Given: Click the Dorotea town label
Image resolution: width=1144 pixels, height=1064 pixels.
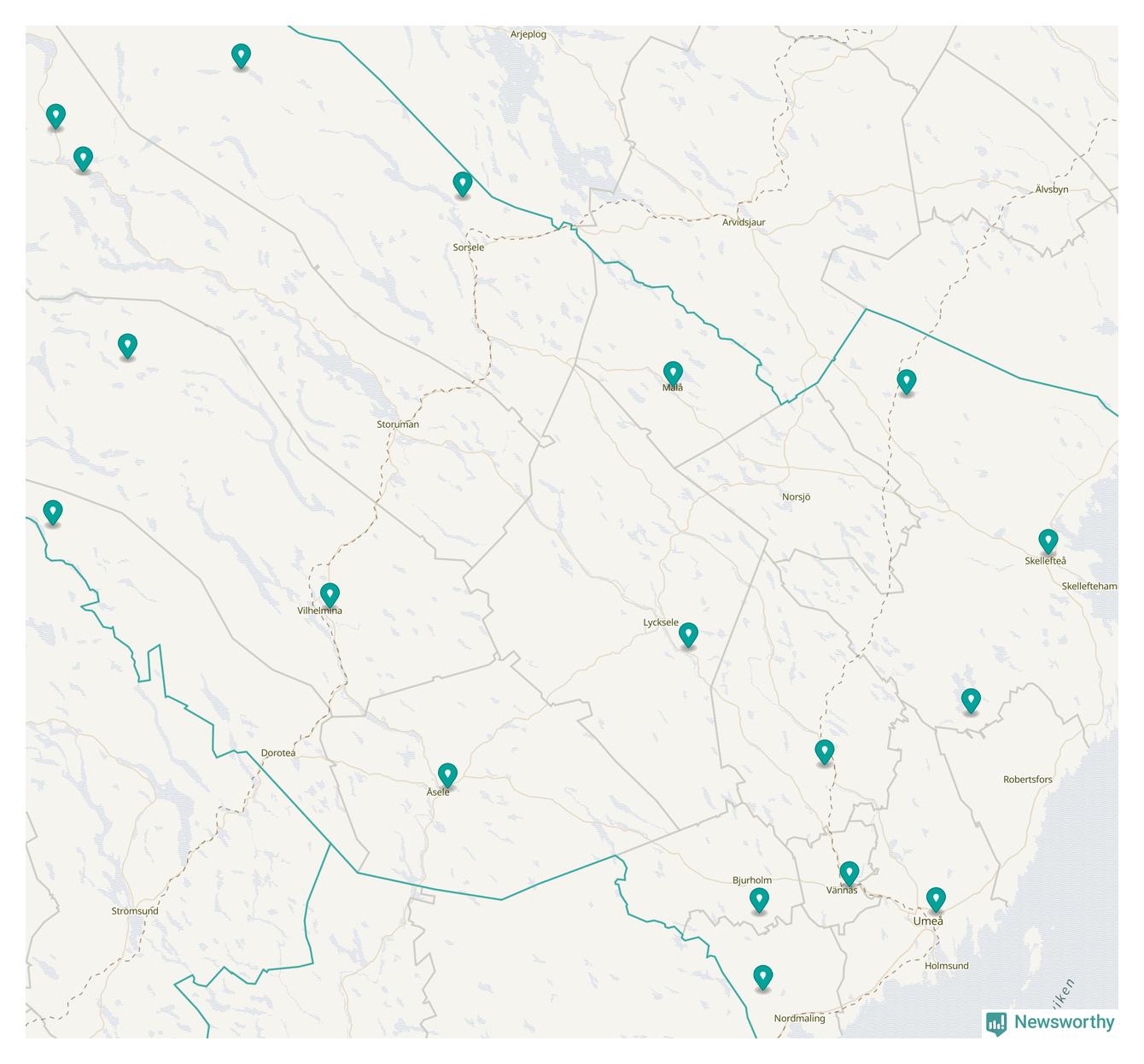Looking at the screenshot, I should coord(277,753).
